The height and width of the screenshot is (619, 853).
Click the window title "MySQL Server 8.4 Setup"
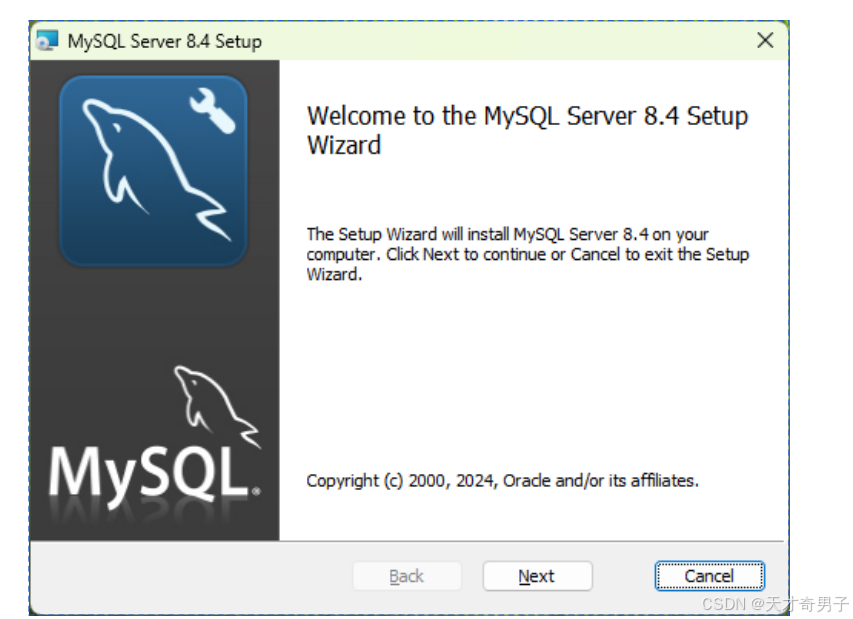pos(164,41)
